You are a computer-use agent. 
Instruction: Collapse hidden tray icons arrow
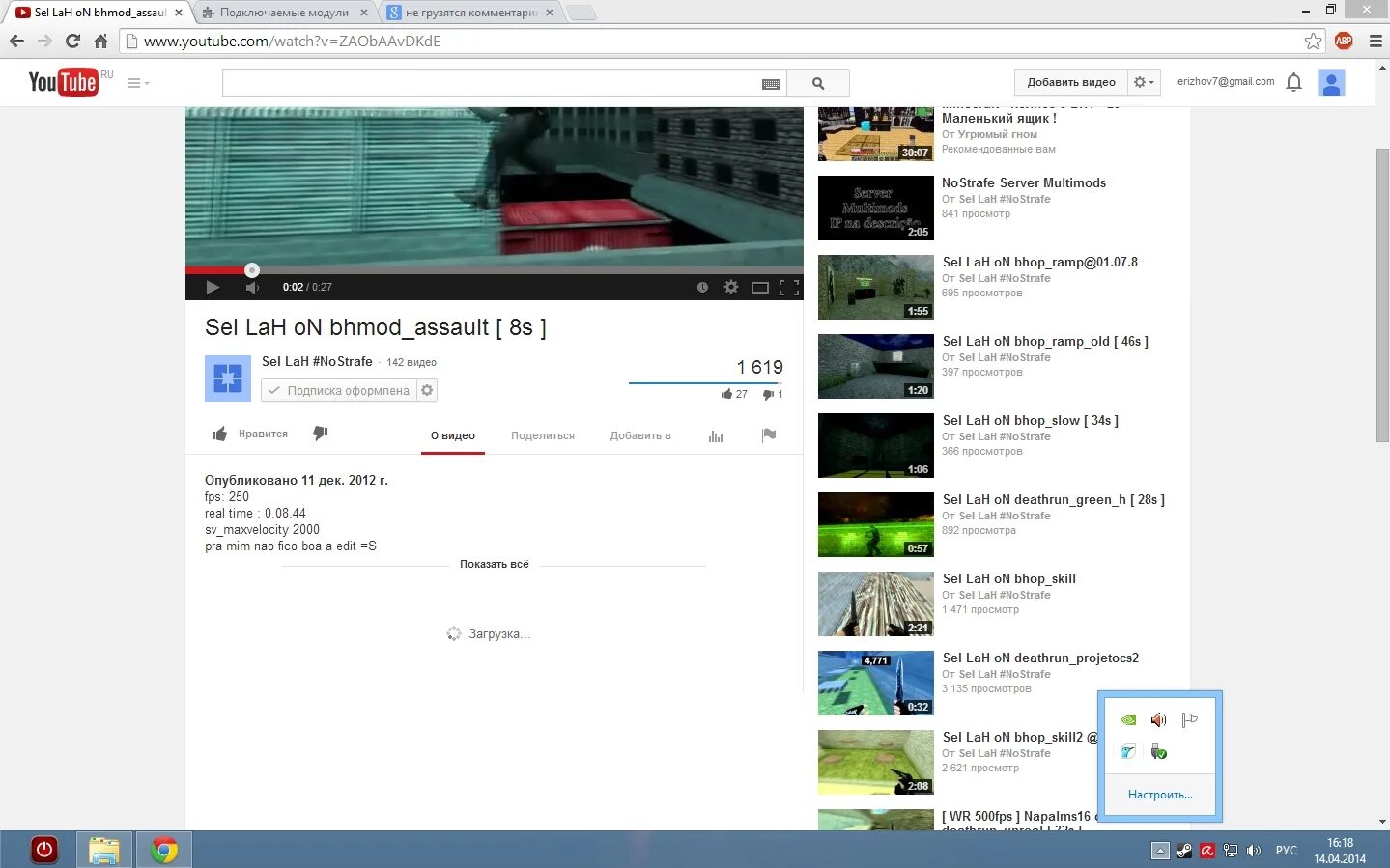click(x=1160, y=851)
